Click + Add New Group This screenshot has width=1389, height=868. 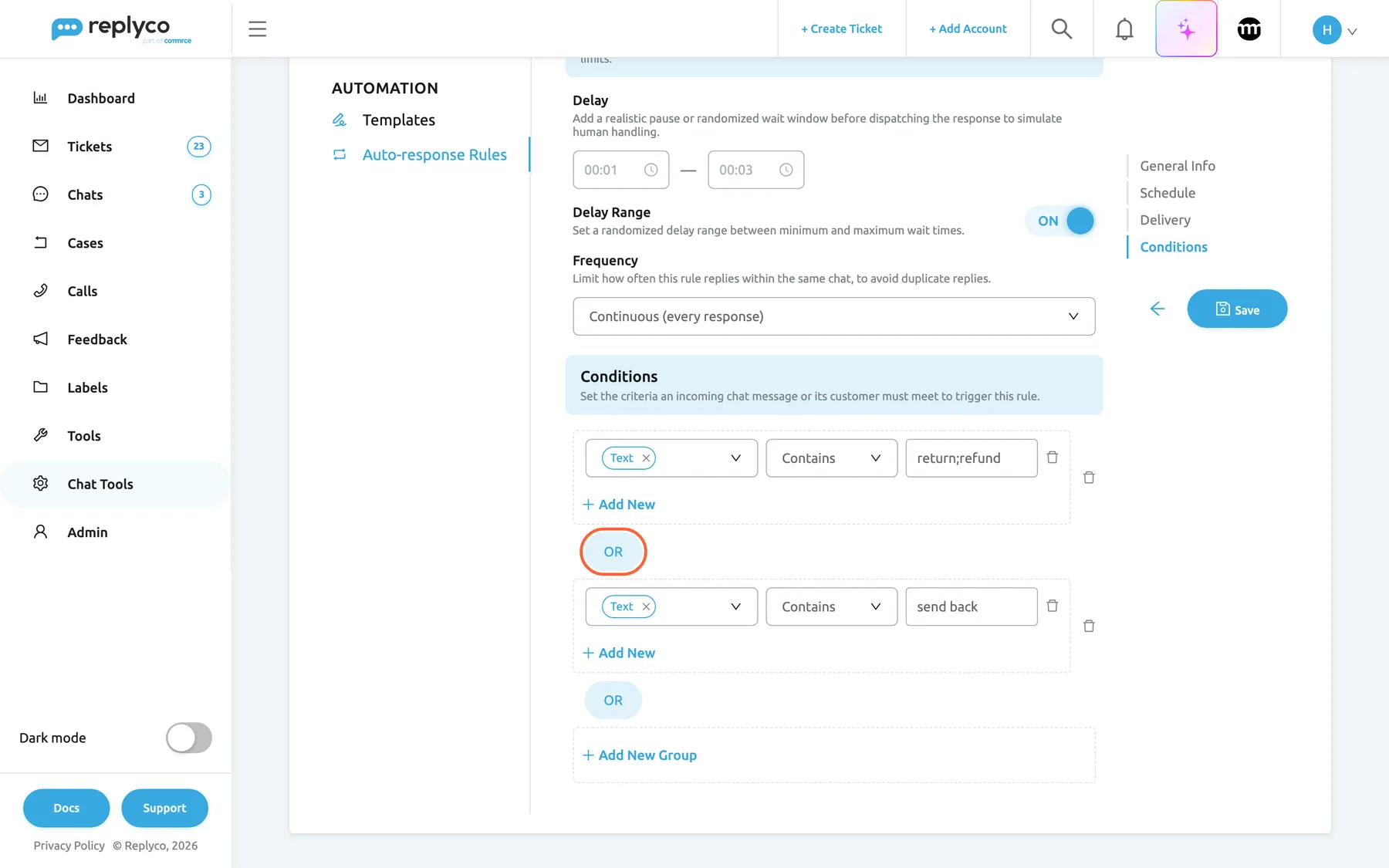click(x=640, y=755)
